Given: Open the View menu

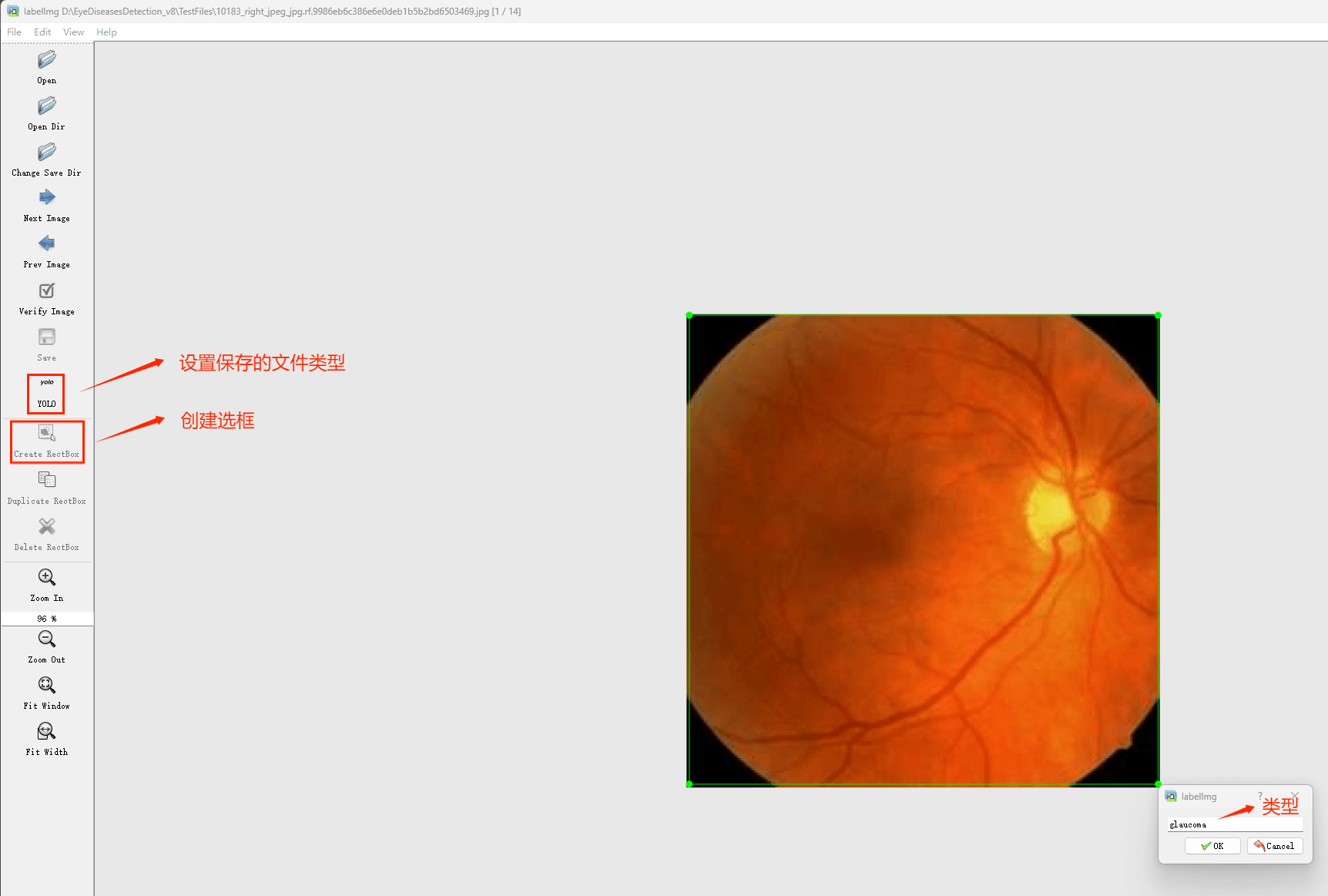Looking at the screenshot, I should click(73, 32).
